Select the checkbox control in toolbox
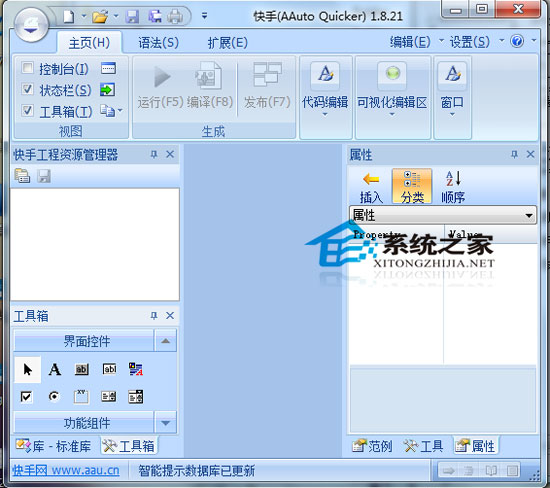This screenshot has width=550, height=488. pos(27,397)
